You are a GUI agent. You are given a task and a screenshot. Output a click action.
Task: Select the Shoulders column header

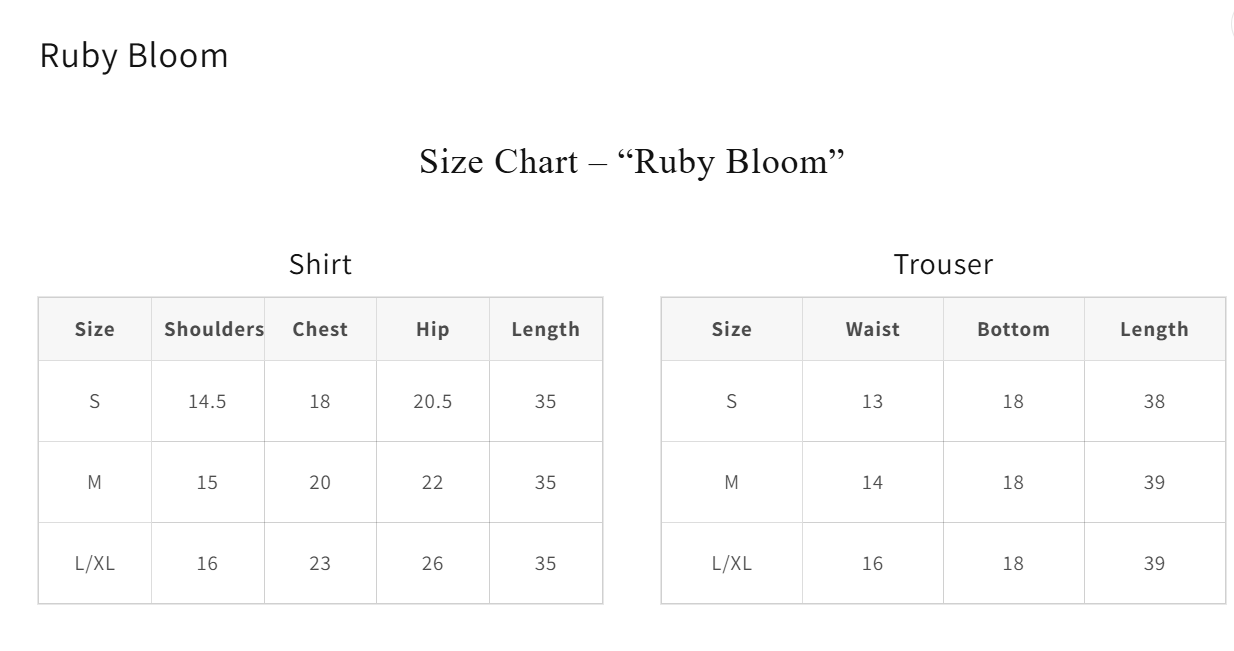point(214,329)
